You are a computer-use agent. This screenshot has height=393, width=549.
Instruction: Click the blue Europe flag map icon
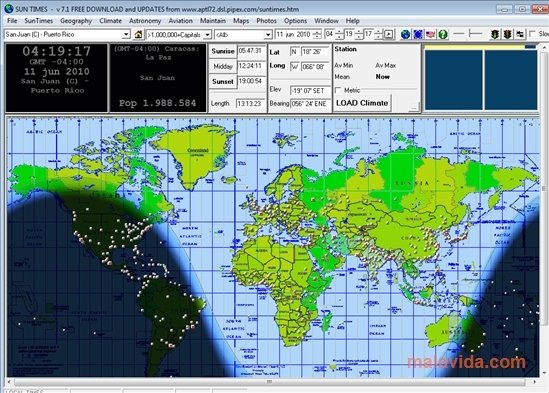[x=418, y=34]
